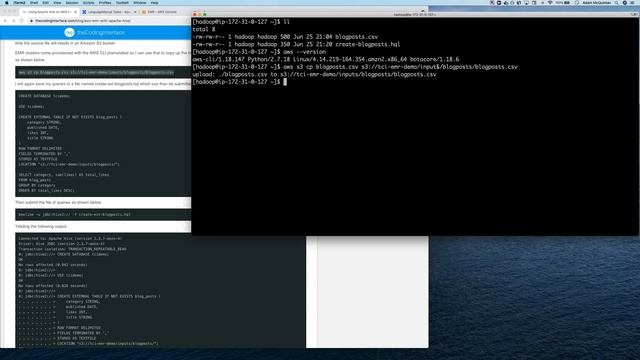
Task: Click 'Yielding the following output' text
Action: 41,227
